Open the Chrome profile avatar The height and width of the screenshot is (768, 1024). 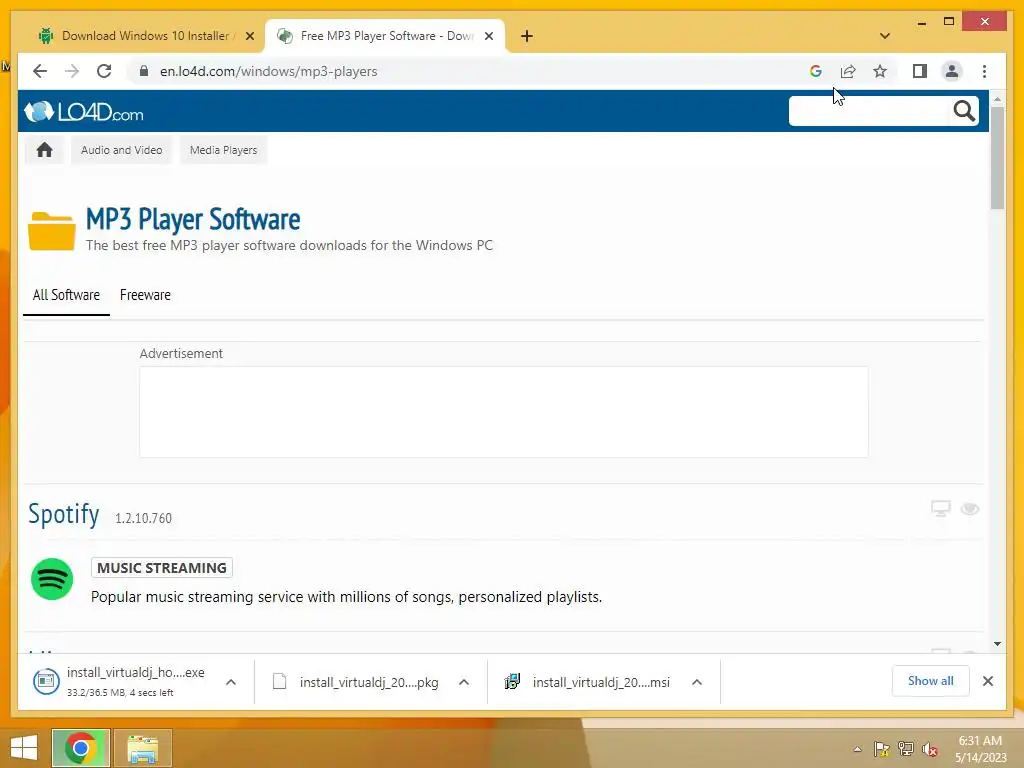click(952, 71)
